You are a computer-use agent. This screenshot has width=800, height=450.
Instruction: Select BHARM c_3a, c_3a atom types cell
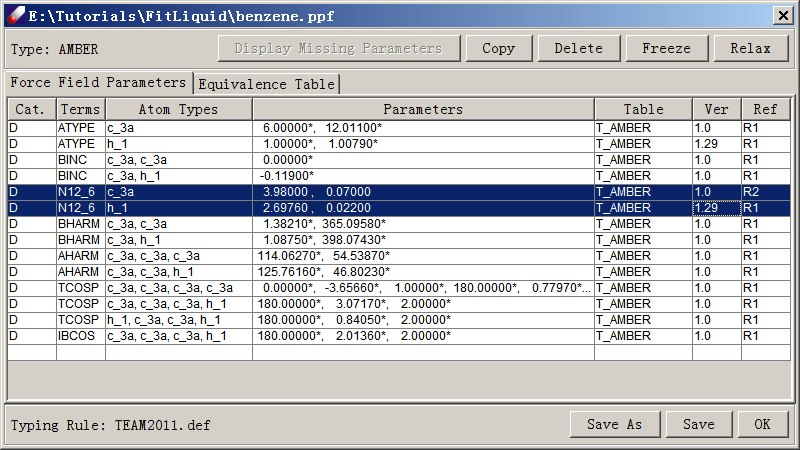click(x=179, y=224)
